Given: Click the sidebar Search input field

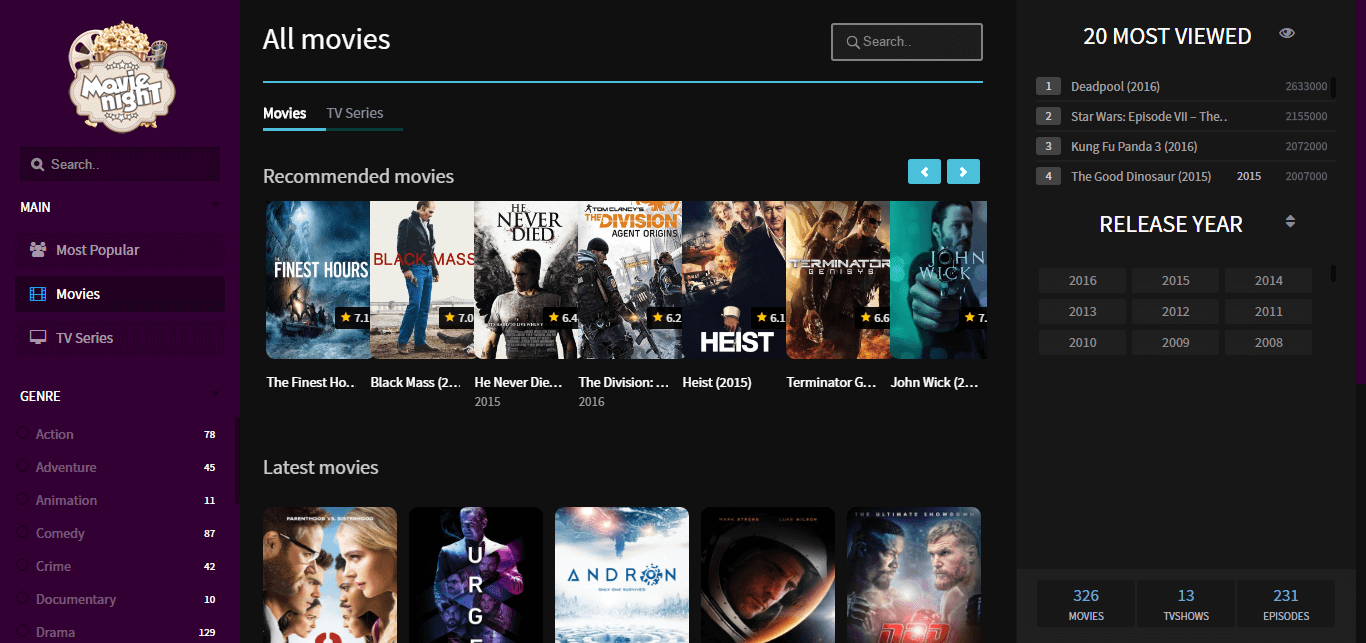Looking at the screenshot, I should point(120,164).
